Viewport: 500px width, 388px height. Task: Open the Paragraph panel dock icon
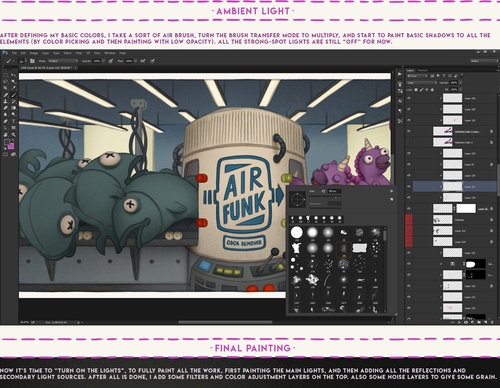click(400, 111)
